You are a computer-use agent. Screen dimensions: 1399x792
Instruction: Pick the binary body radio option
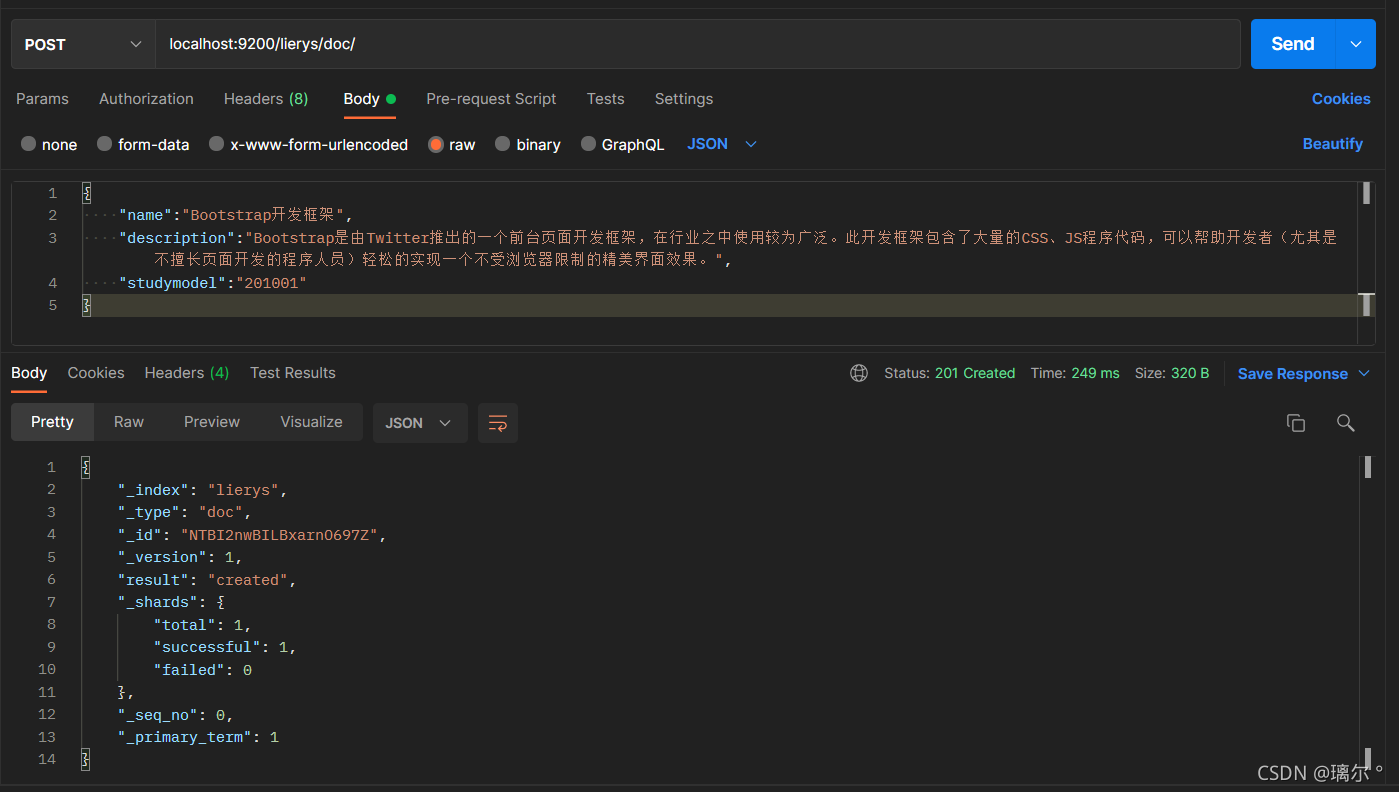[x=502, y=144]
